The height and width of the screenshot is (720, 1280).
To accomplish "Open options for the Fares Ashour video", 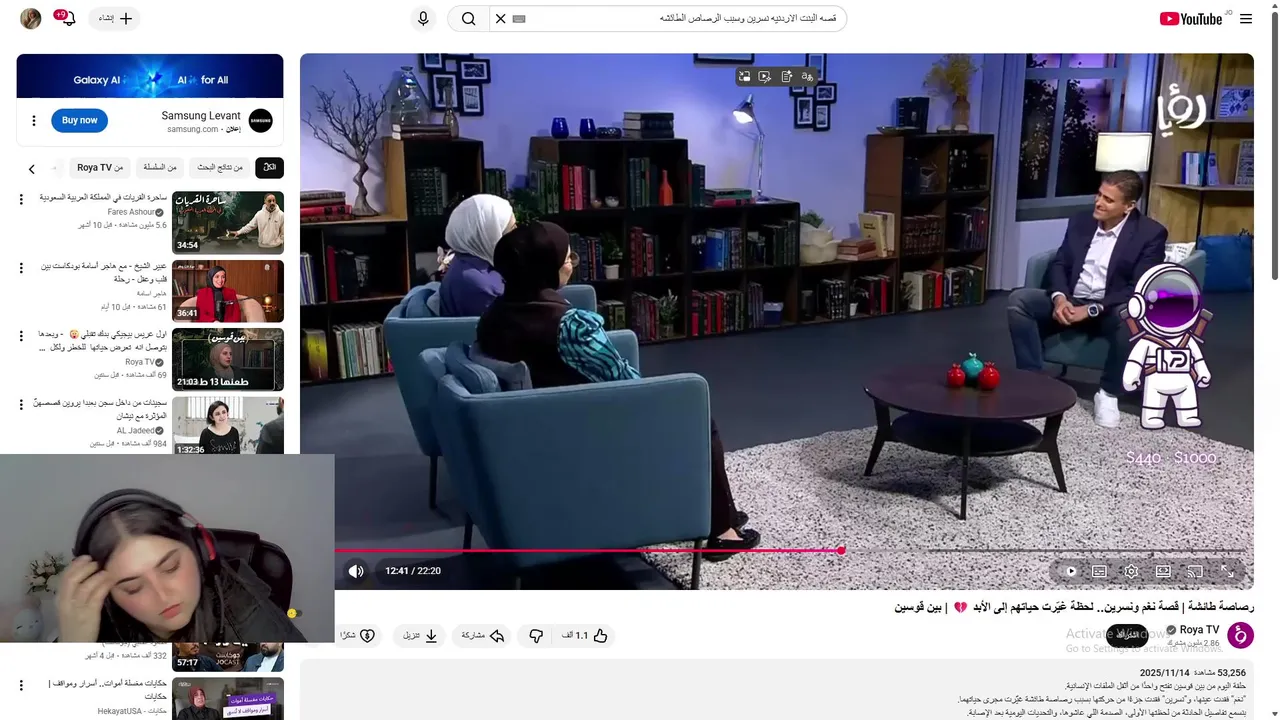I will coord(21,199).
